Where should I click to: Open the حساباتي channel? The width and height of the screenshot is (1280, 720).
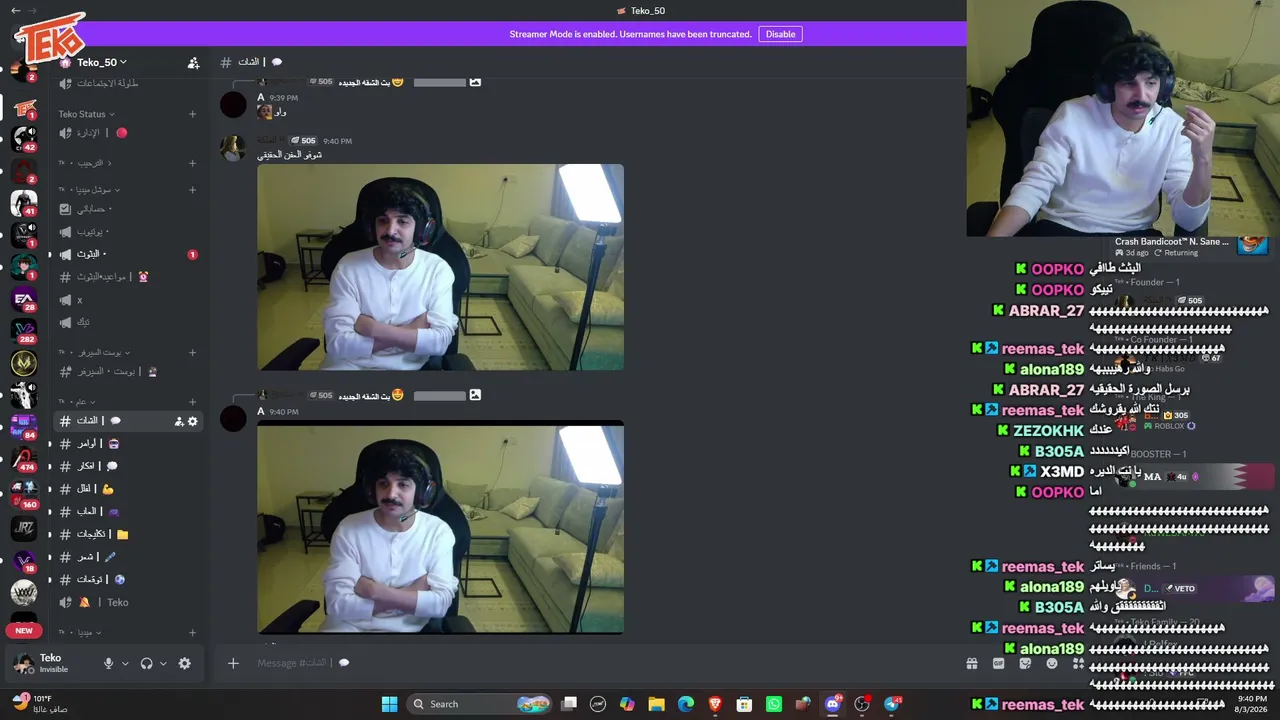pos(130,209)
